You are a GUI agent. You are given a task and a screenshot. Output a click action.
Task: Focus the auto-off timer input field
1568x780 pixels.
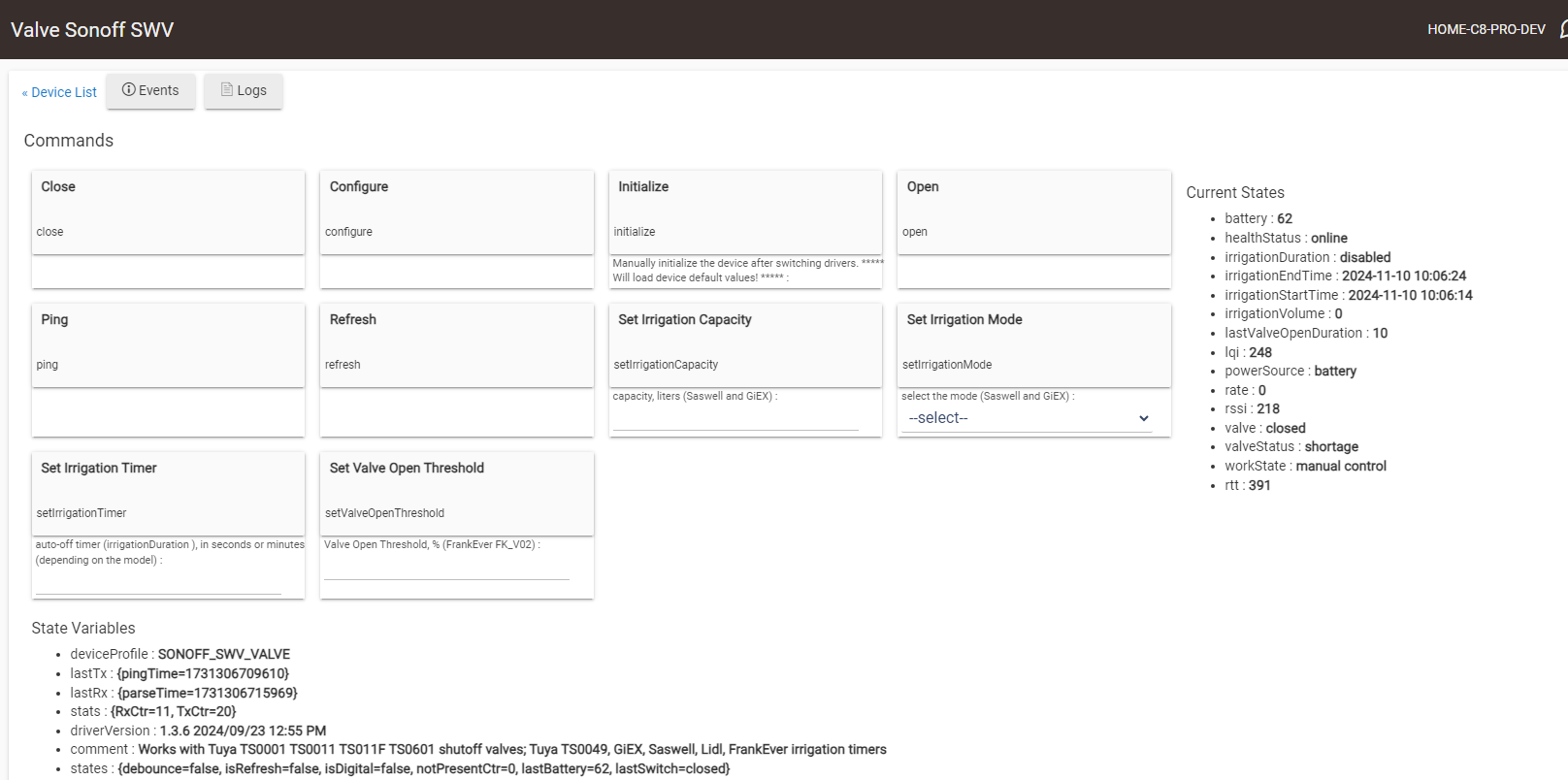(x=158, y=582)
